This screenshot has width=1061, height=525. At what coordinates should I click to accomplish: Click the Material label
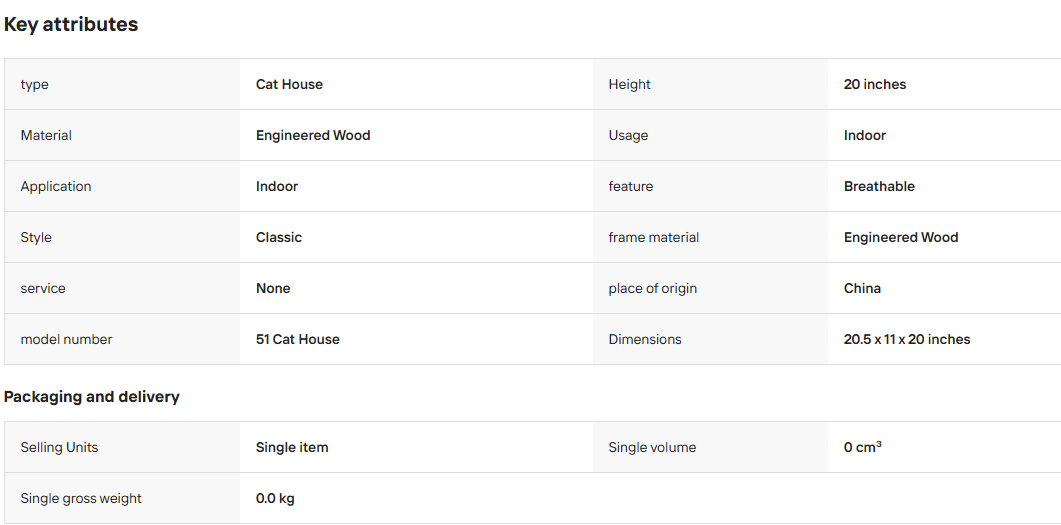[x=46, y=135]
